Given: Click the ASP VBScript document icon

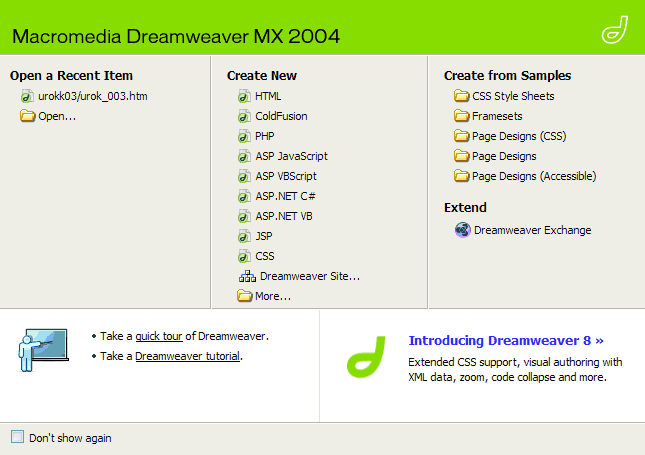Looking at the screenshot, I should [244, 176].
